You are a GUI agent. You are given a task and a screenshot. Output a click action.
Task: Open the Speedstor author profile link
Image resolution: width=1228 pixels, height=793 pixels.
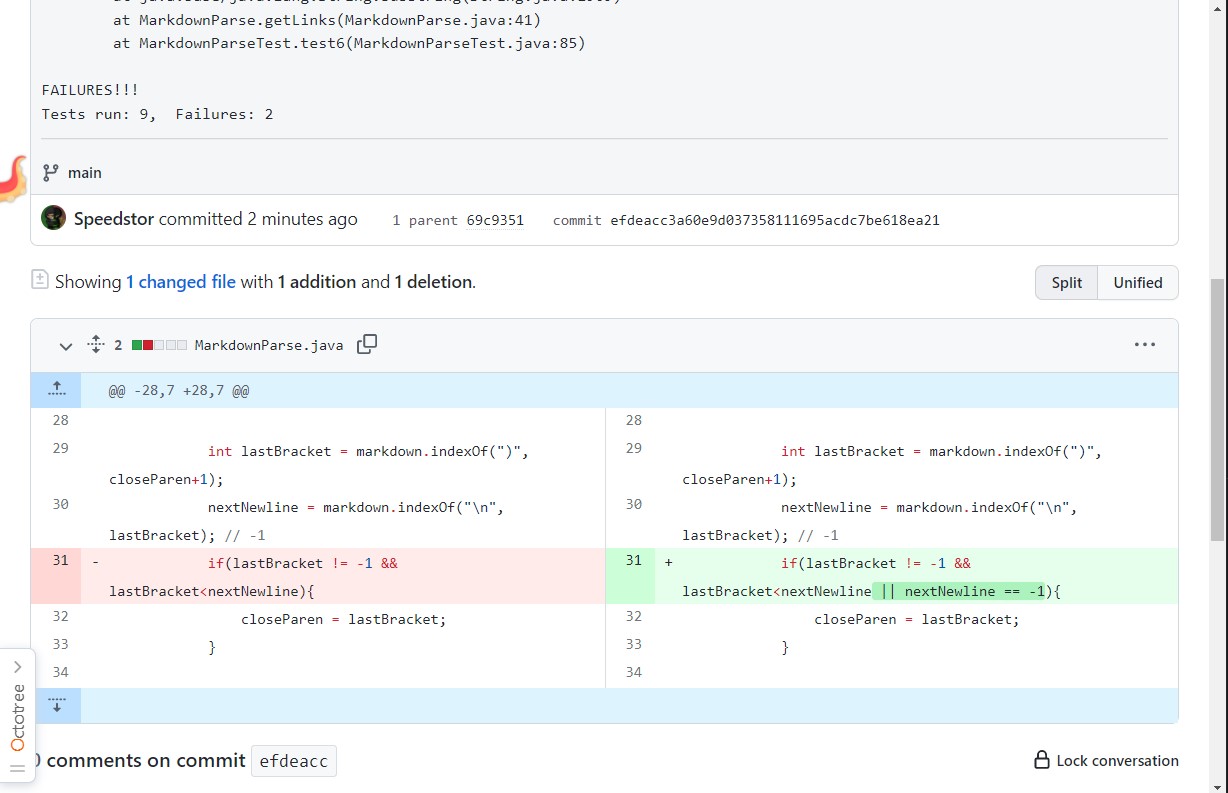click(x=114, y=219)
